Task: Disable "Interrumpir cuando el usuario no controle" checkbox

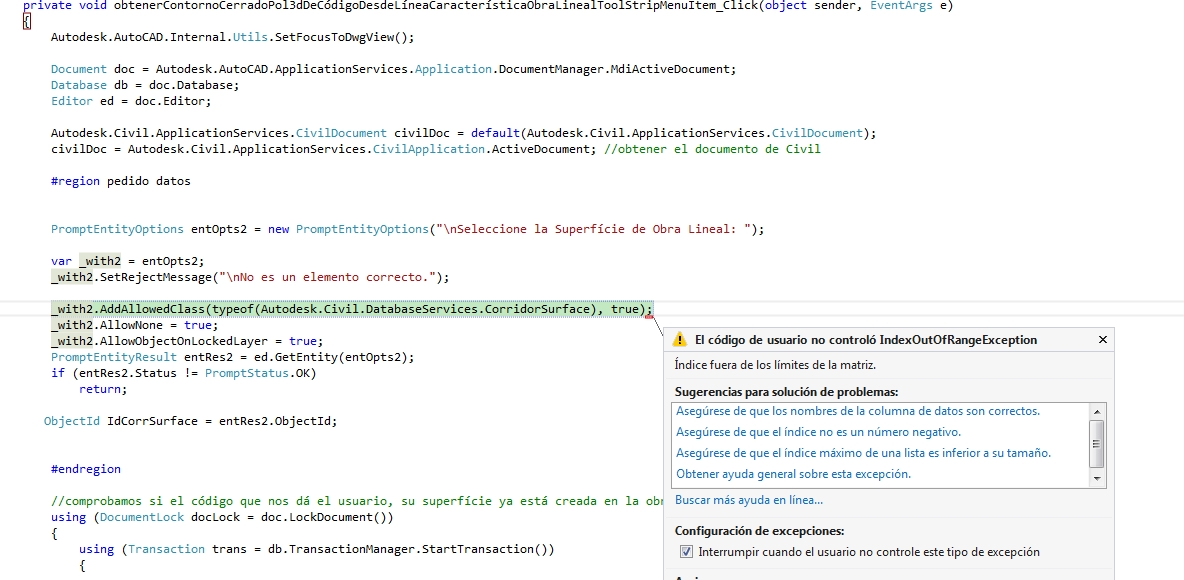Action: click(x=685, y=551)
